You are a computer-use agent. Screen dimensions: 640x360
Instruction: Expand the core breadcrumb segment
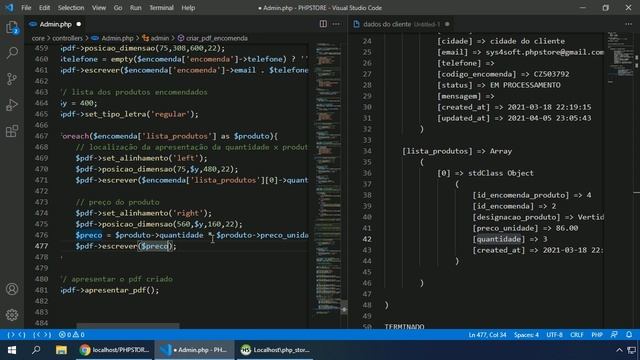(x=38, y=38)
